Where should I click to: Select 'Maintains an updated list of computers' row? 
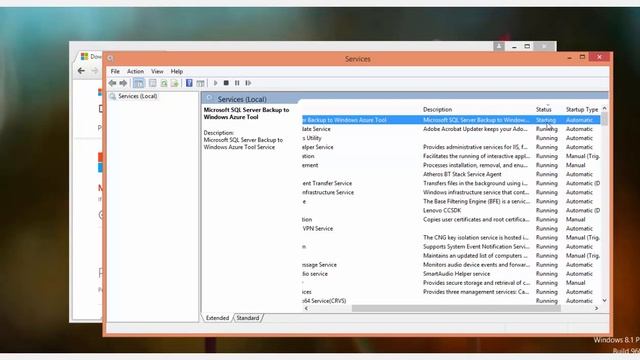tap(451, 256)
